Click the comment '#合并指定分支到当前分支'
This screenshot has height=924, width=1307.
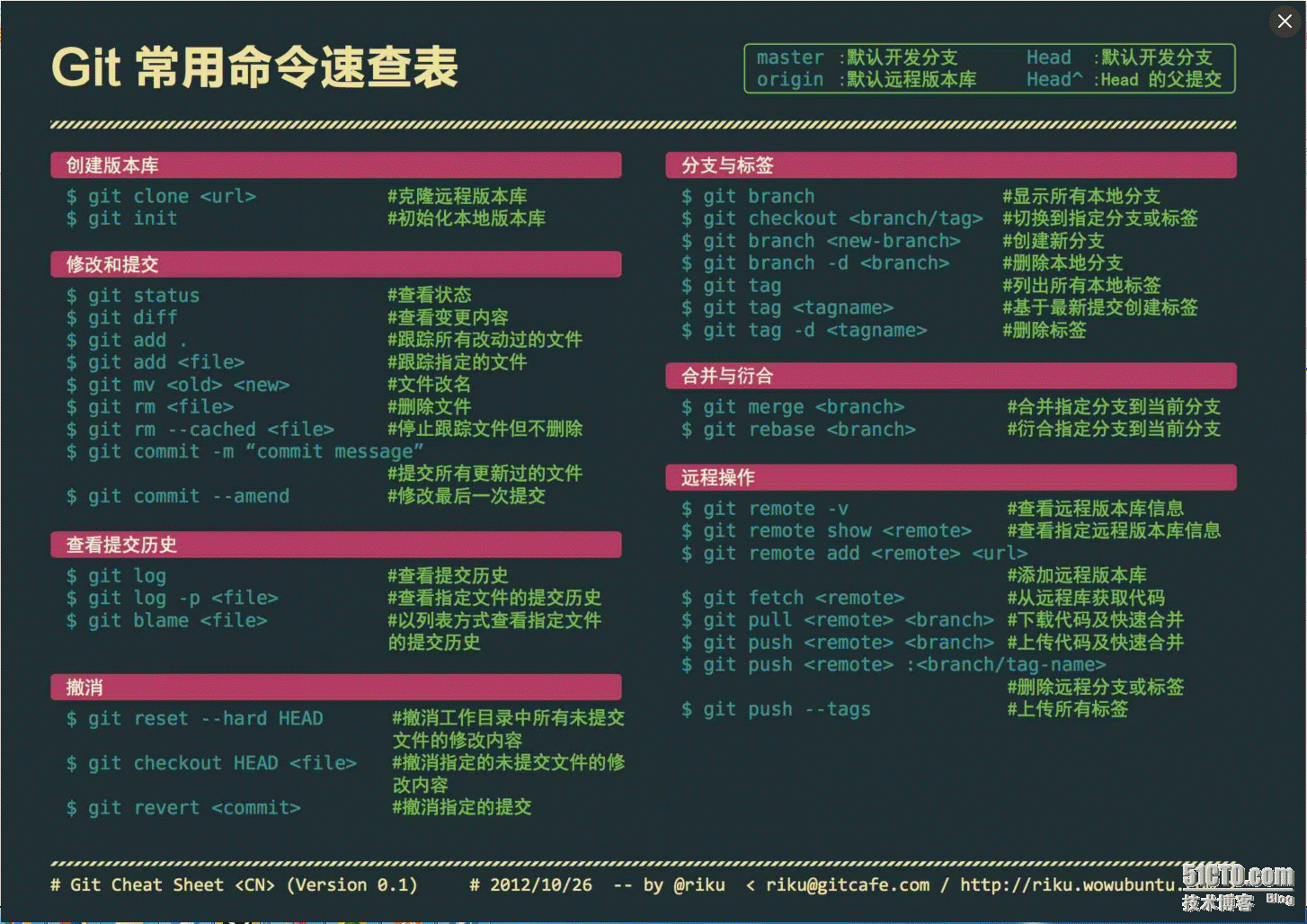coord(1114,407)
